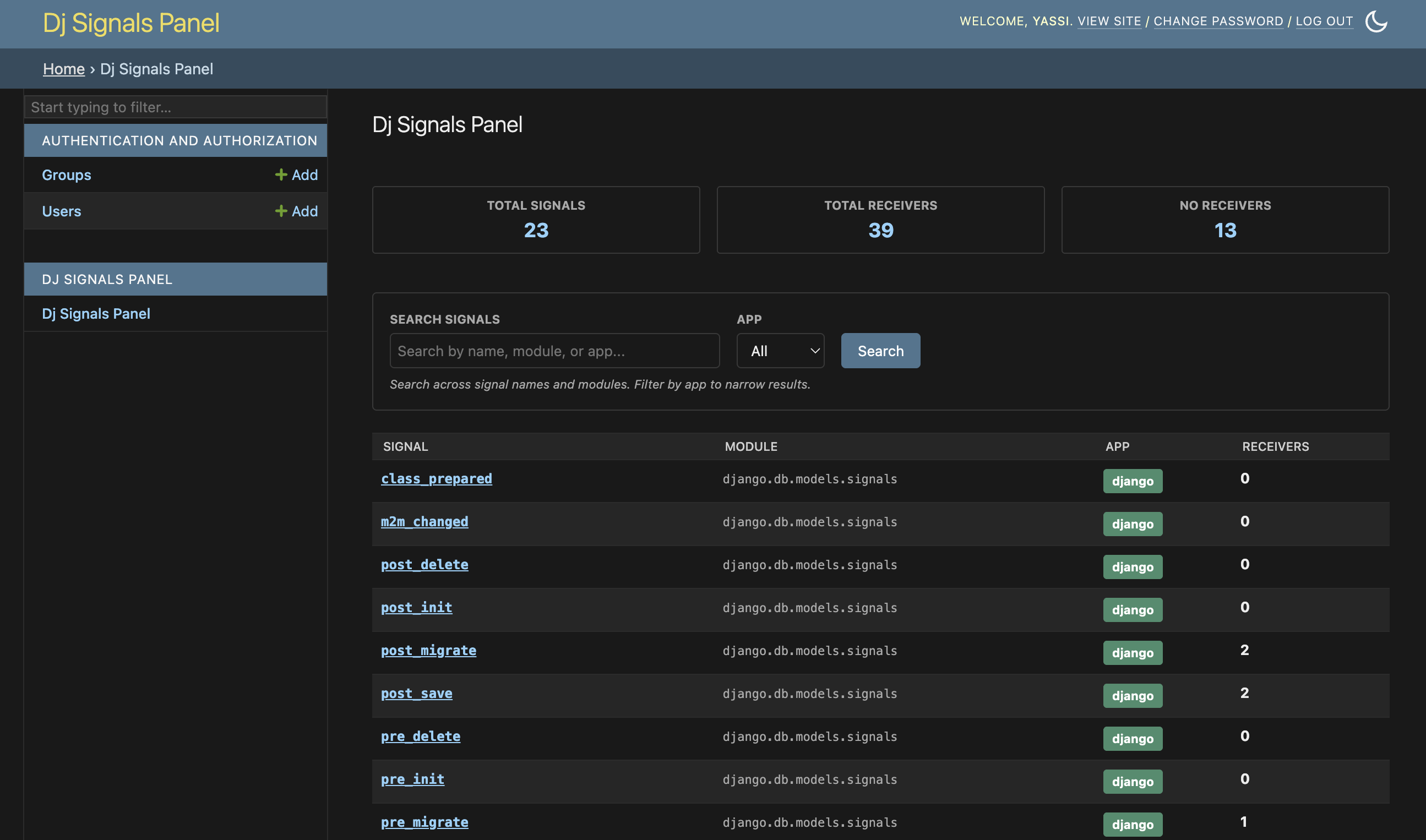Click the Authentication and Authorization section header
Image resolution: width=1426 pixels, height=840 pixels.
[x=179, y=140]
